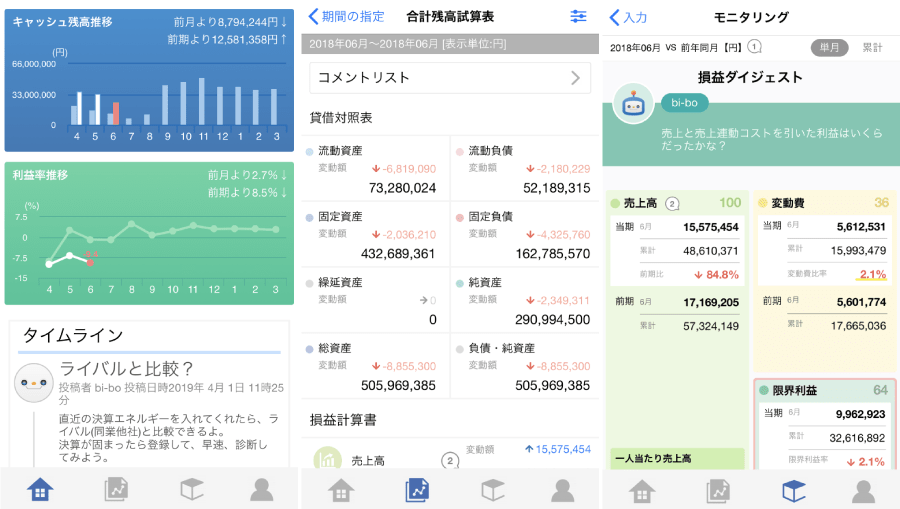Open the 売上高 digest card title

tap(640, 203)
